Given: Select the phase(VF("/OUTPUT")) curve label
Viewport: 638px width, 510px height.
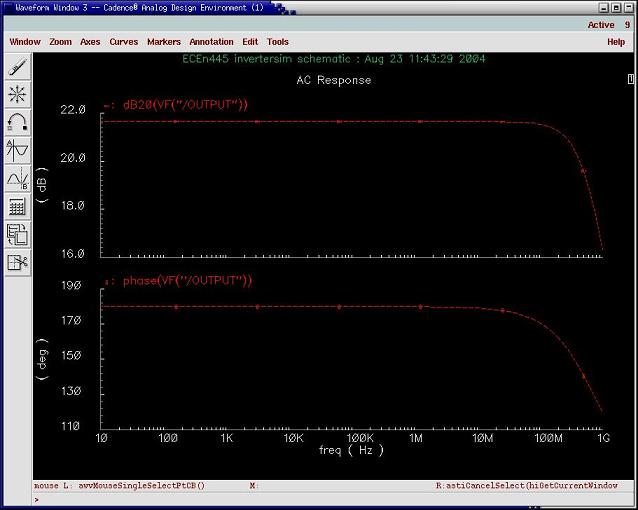Looking at the screenshot, I should click(x=187, y=281).
